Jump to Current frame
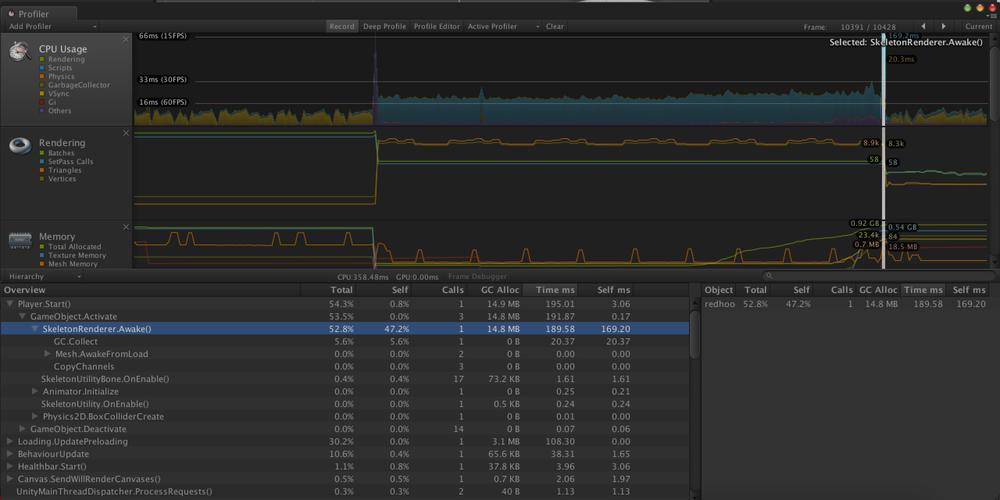The image size is (1000, 500). (978, 27)
